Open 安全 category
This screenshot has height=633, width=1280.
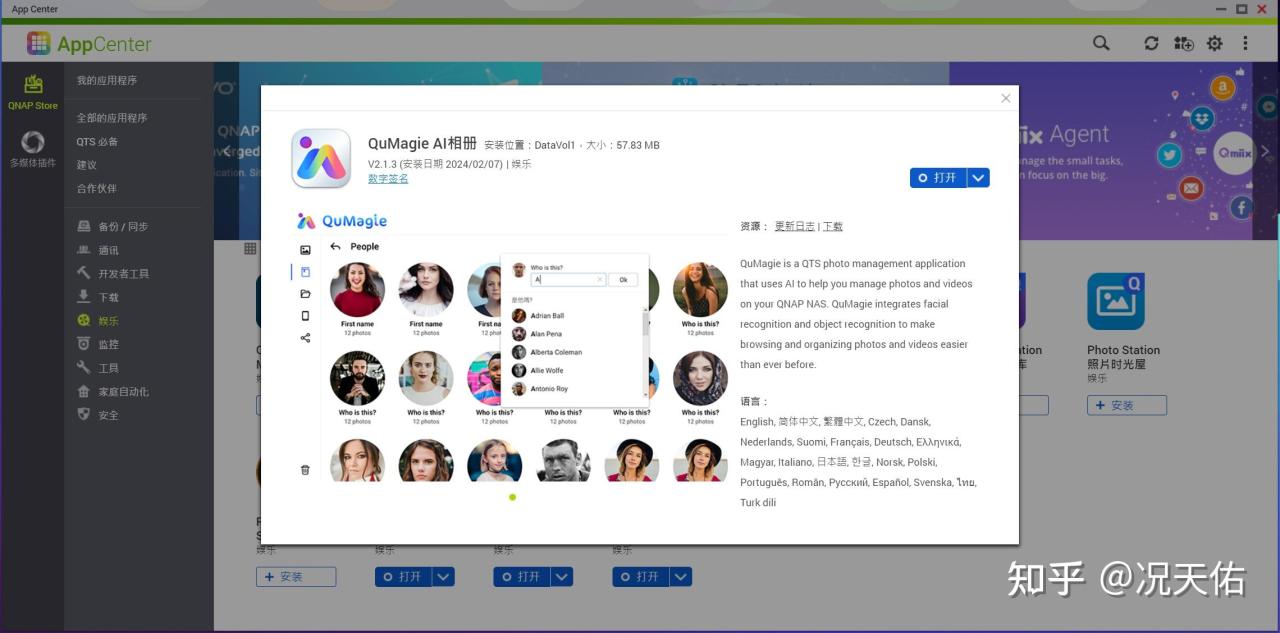point(98,415)
